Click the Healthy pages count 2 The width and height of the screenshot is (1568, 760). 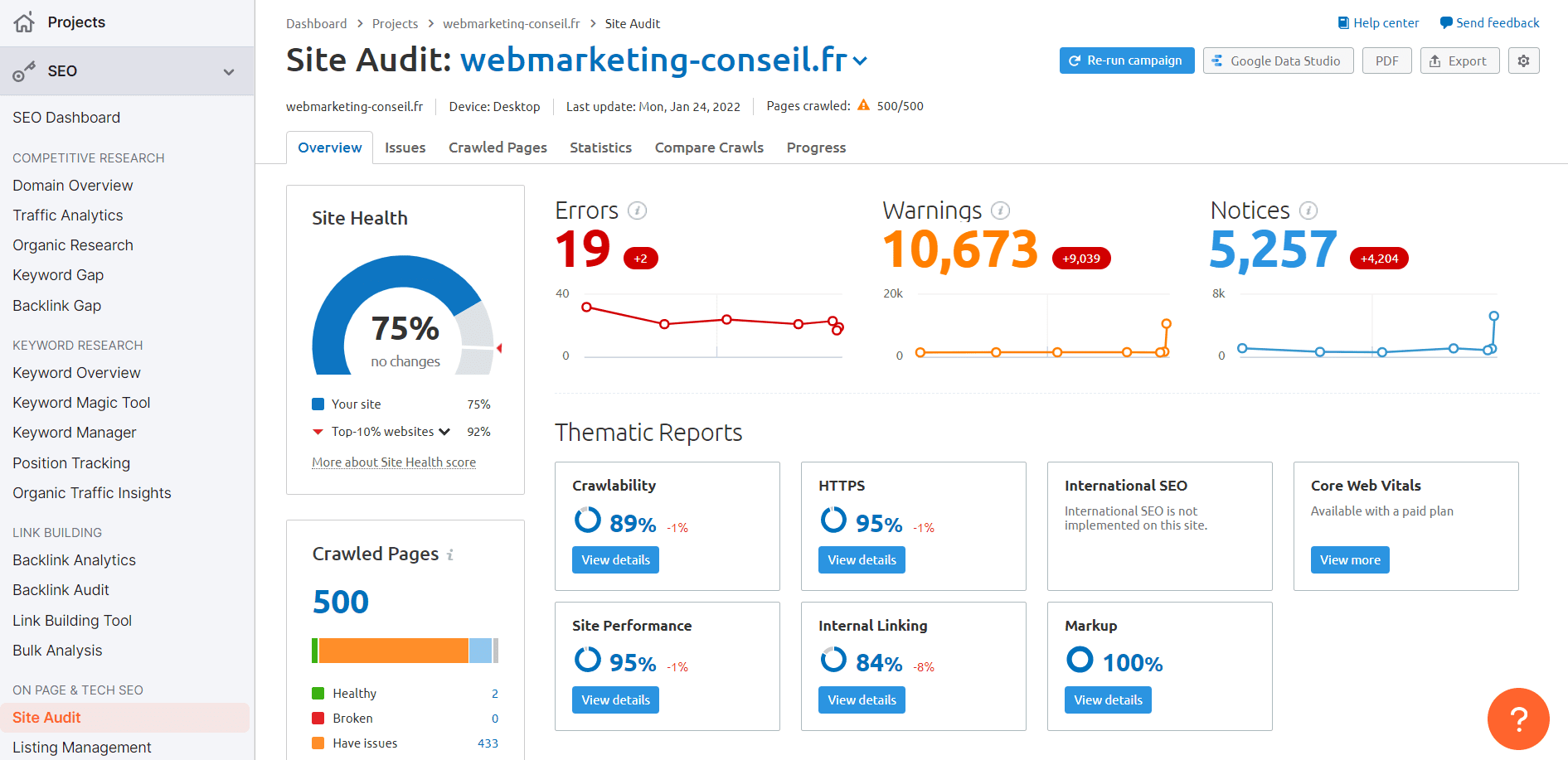495,694
